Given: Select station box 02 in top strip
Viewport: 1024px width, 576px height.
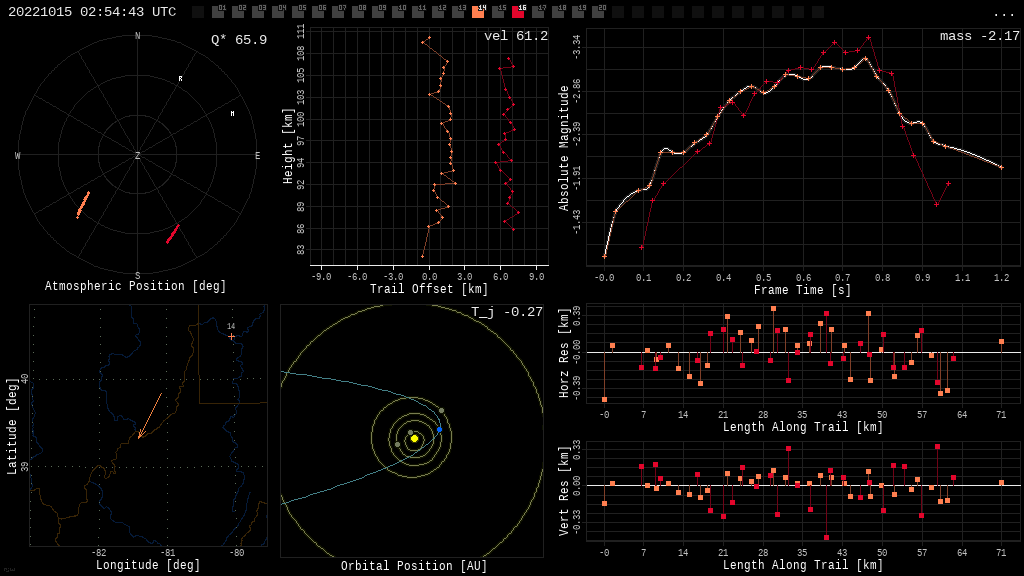Looking at the screenshot, I should [238, 12].
